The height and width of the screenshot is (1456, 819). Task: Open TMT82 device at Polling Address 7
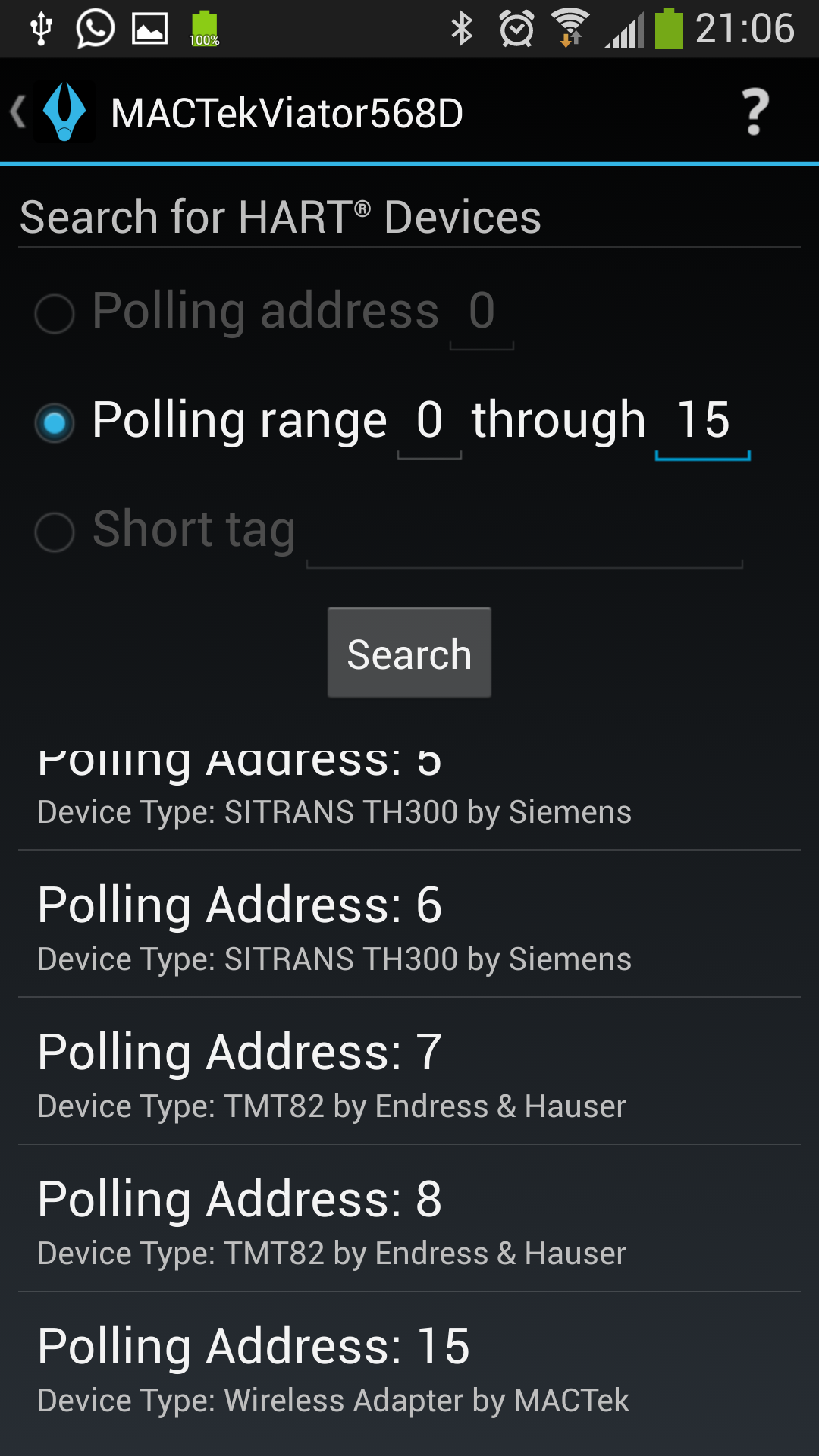409,1072
